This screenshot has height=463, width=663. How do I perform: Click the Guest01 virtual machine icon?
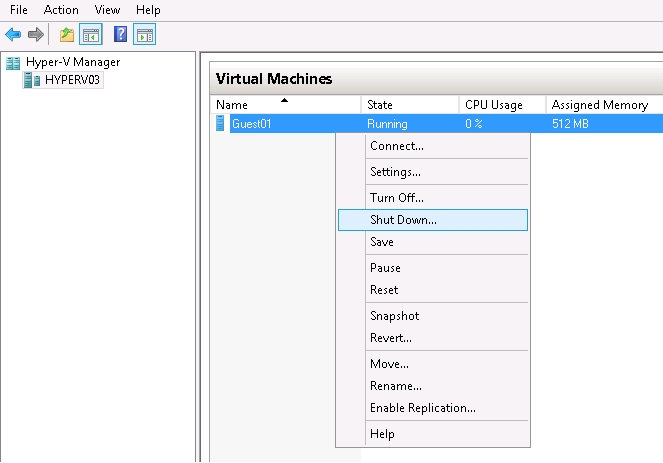pyautogui.click(x=220, y=123)
